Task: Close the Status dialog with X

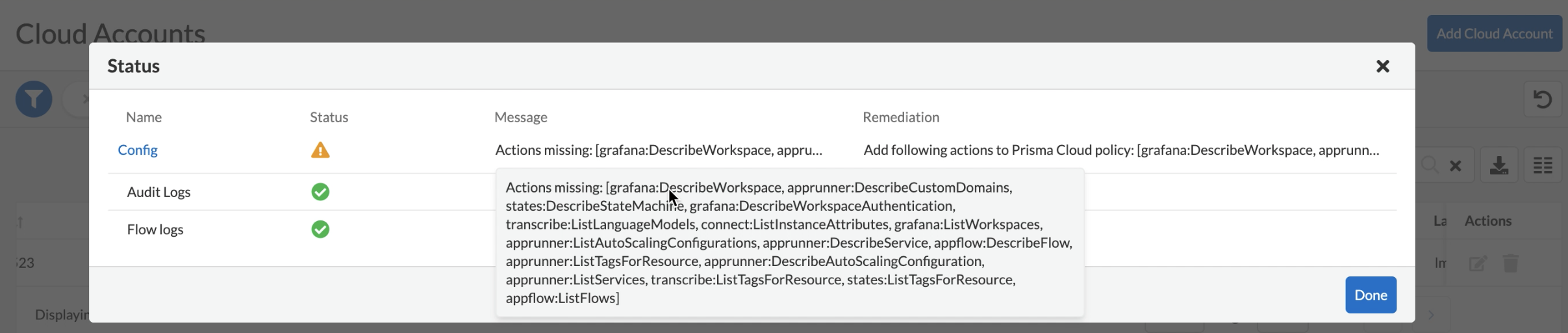Action: (1382, 66)
